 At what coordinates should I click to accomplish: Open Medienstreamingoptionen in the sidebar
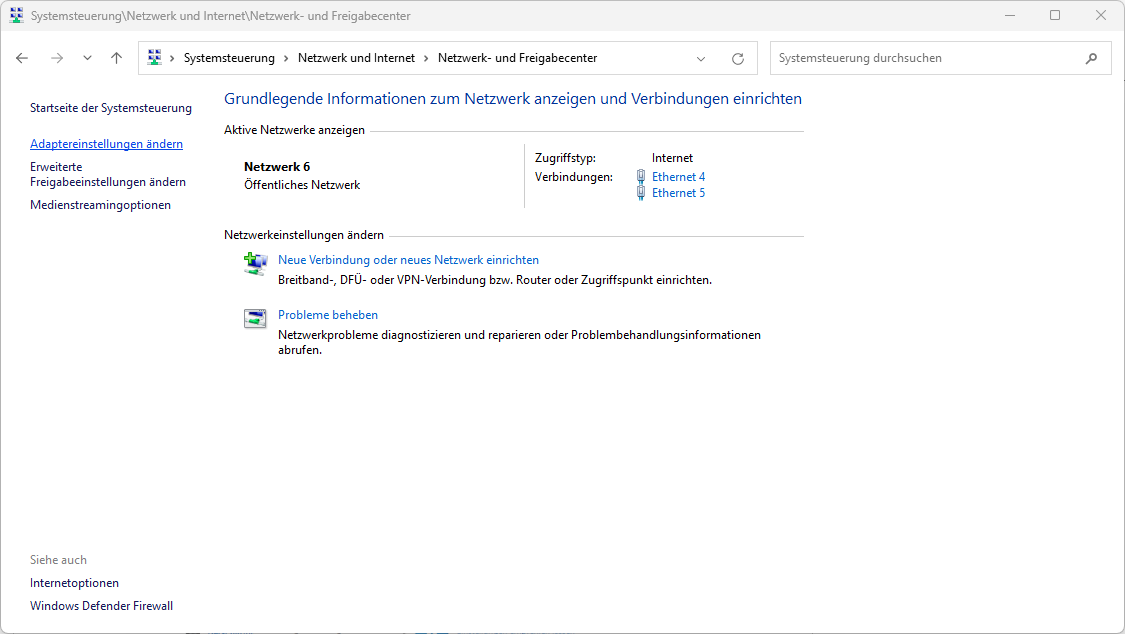[x=100, y=205]
